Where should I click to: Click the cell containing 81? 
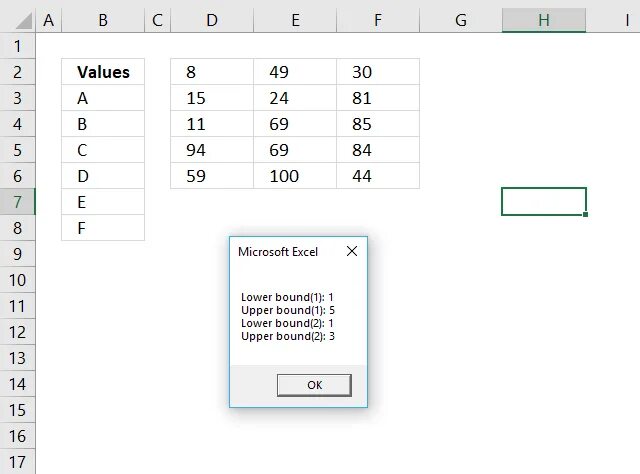pos(378,98)
